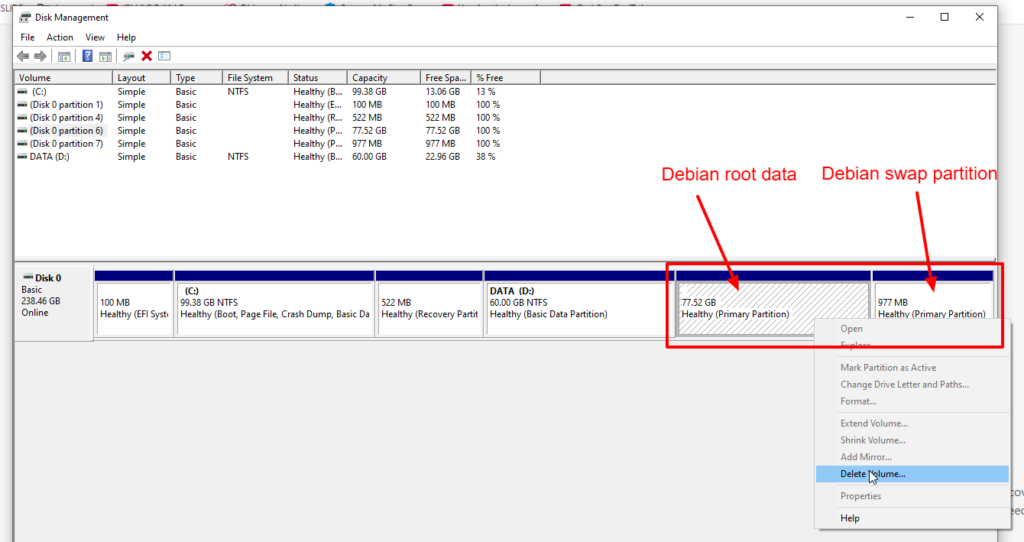Select (Disk 0 partition 7) in volume list
Viewport: 1024px width, 542px height.
[x=66, y=144]
